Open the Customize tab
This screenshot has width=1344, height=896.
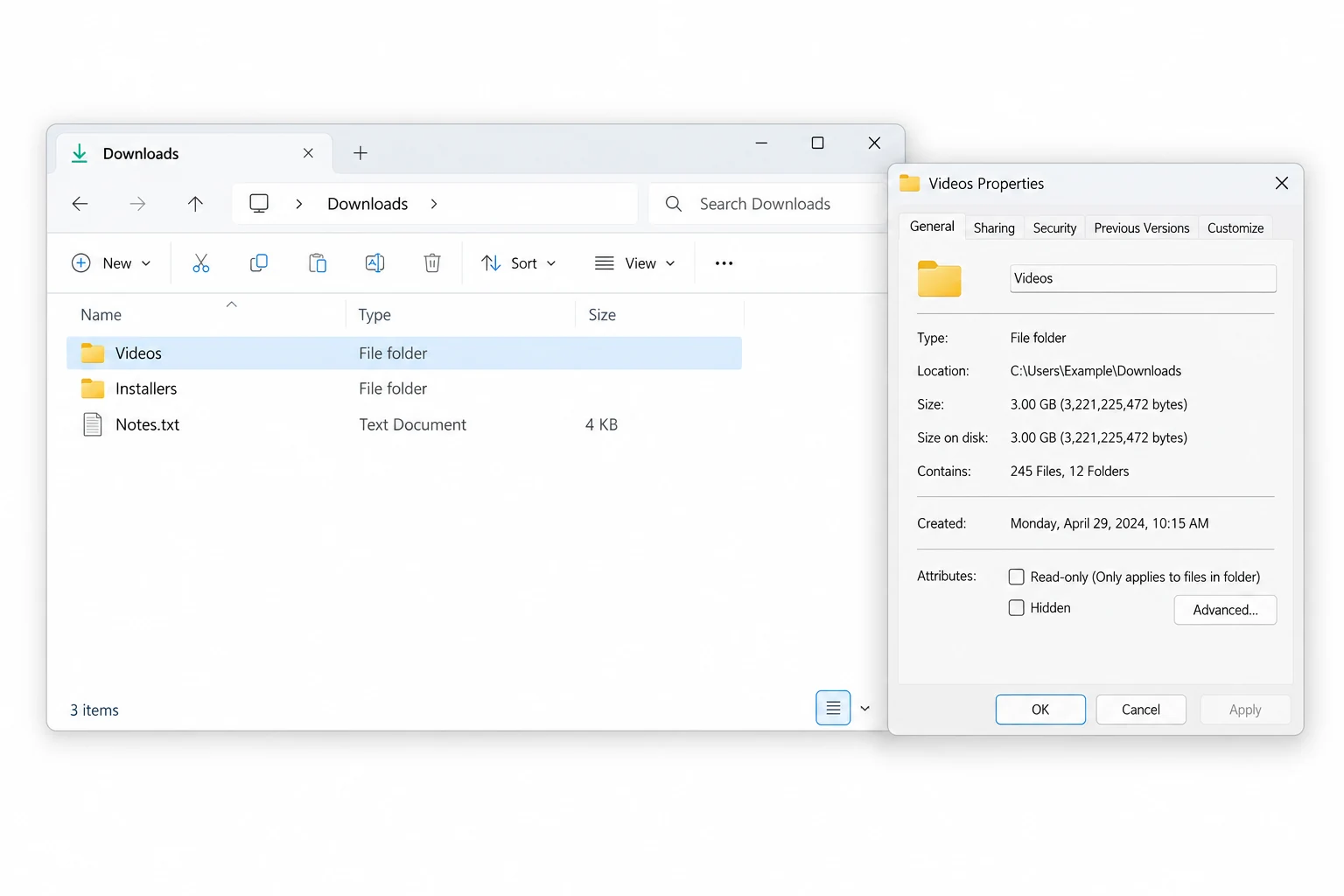pos(1235,228)
